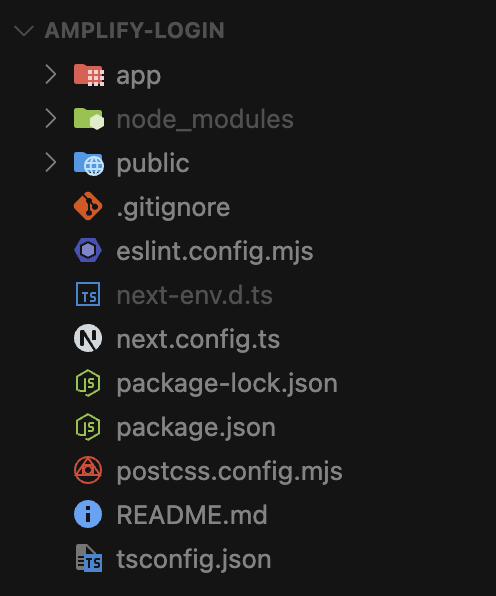Click the orange git icon beside .gitignore
The height and width of the screenshot is (596, 496).
point(88,206)
